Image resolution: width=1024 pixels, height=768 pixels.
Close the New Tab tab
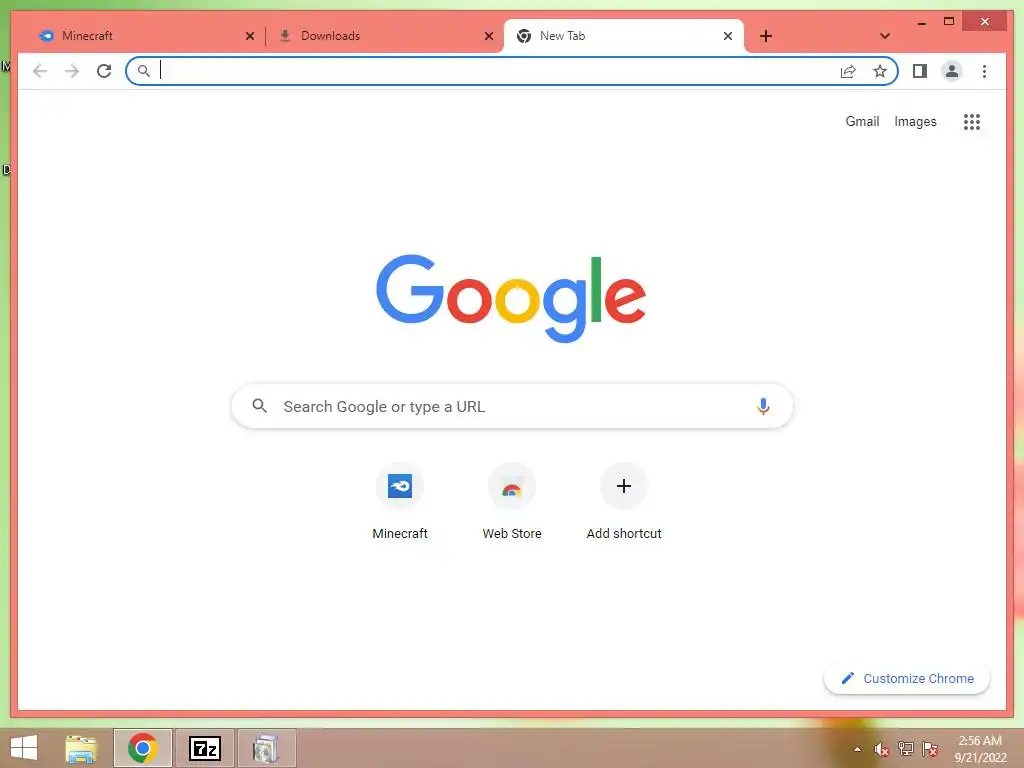click(728, 36)
